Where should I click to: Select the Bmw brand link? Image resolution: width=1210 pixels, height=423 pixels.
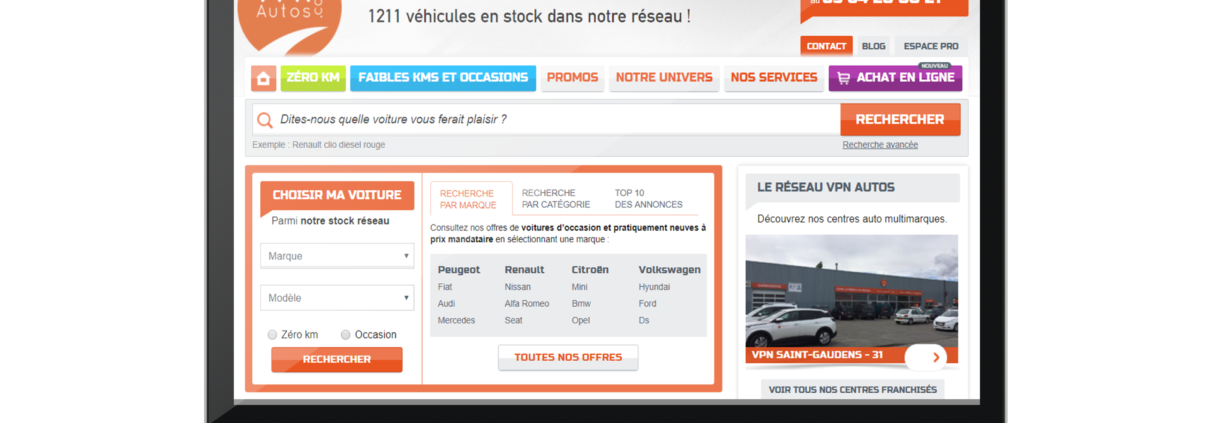coord(581,304)
